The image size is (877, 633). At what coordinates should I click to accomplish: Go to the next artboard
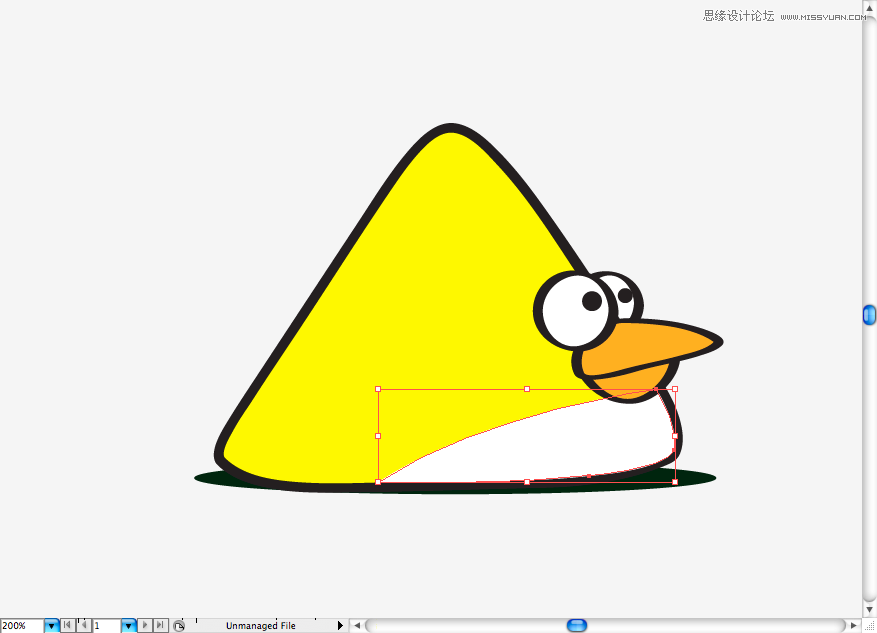tap(145, 625)
